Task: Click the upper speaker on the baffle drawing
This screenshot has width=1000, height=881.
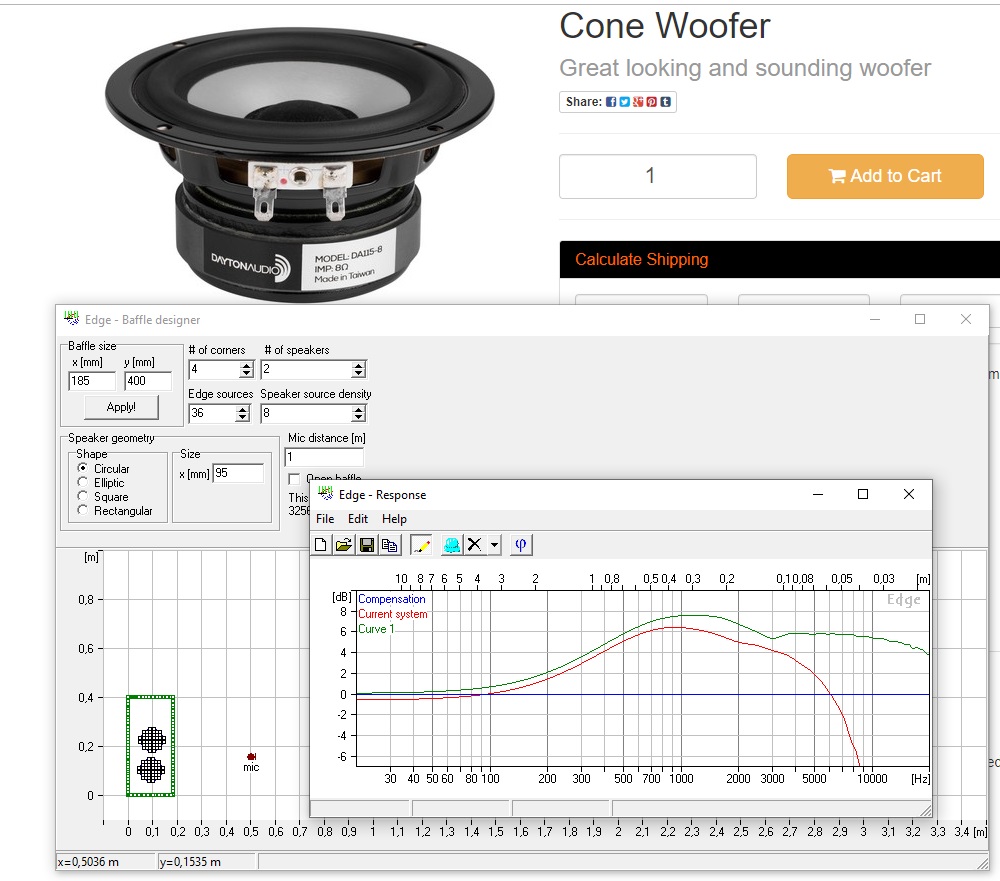Action: (x=152, y=740)
